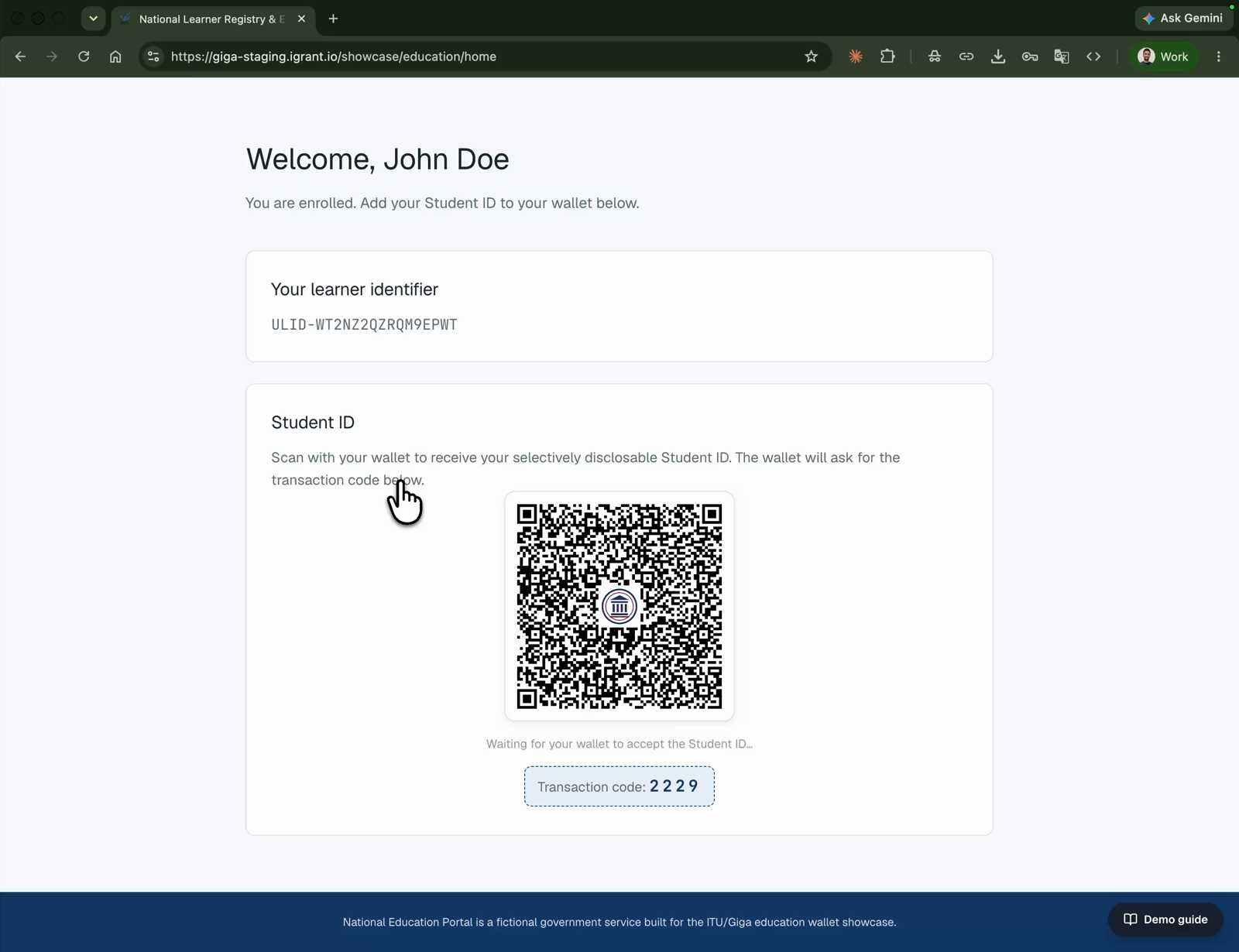Click the chain link extension icon
Viewport: 1239px width, 952px height.
tap(966, 57)
